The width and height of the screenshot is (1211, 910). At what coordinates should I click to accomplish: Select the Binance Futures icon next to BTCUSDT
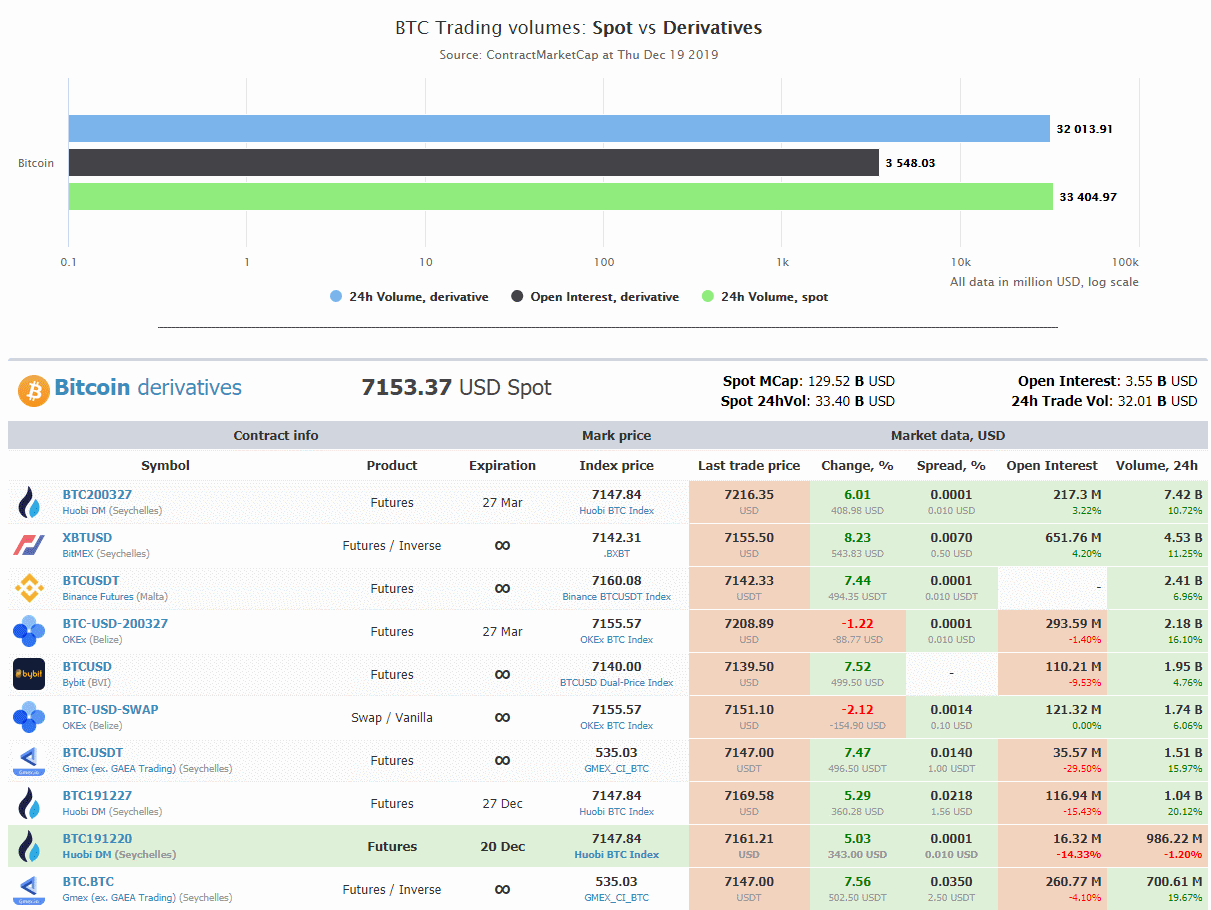(x=30, y=588)
